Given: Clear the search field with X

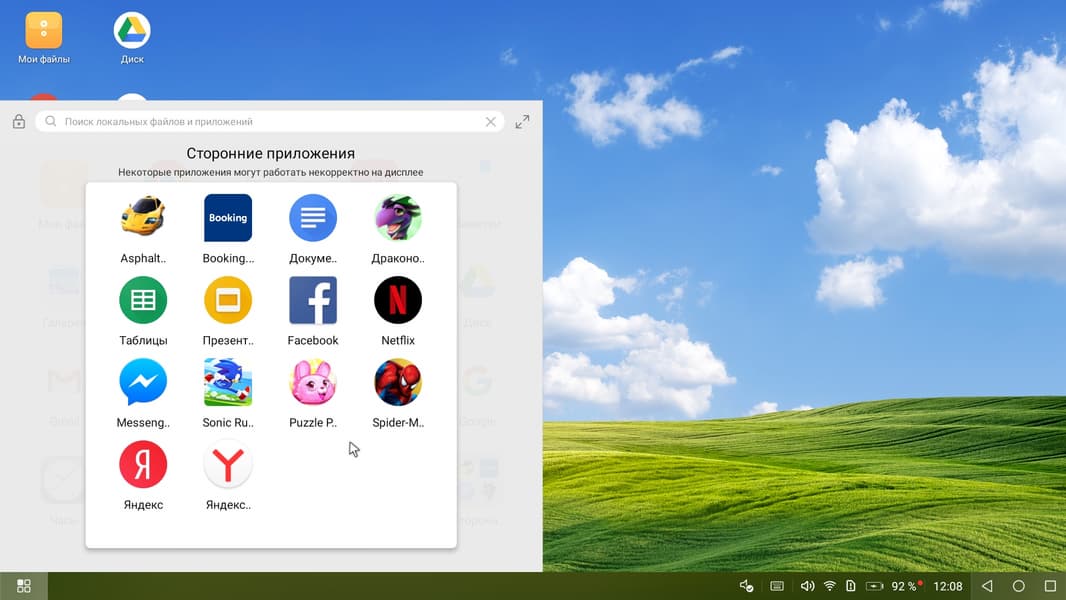Looking at the screenshot, I should 490,122.
